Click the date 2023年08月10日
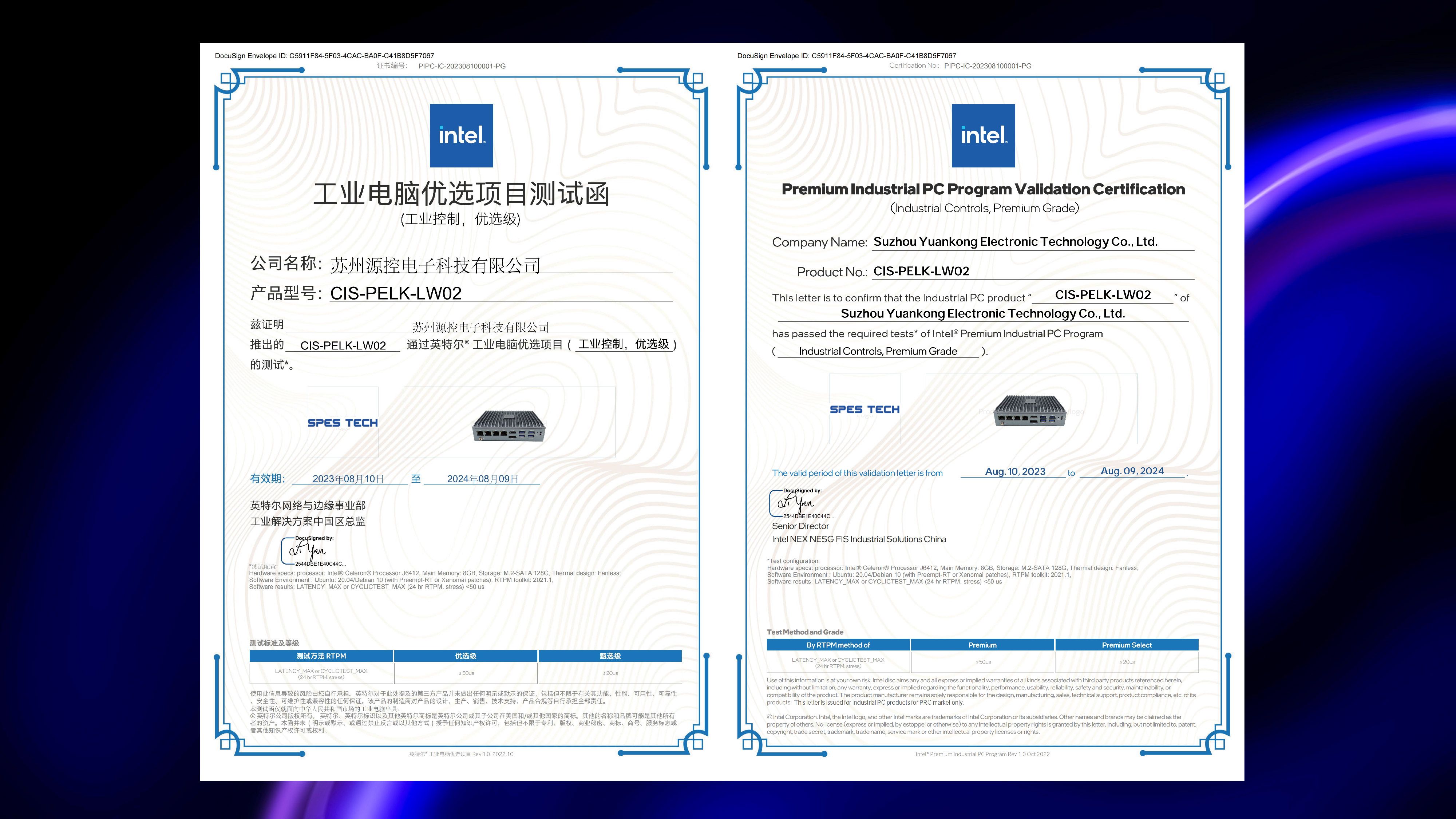The image size is (1456, 819). pyautogui.click(x=348, y=479)
